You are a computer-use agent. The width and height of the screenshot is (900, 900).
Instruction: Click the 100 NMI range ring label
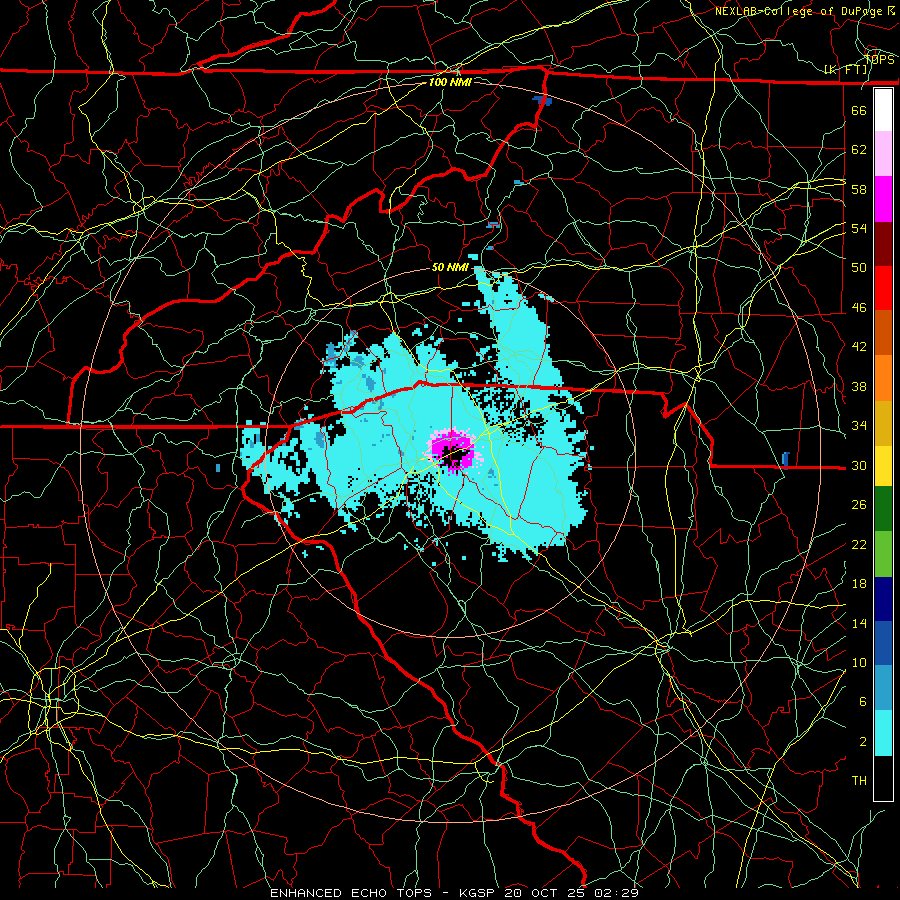click(450, 82)
